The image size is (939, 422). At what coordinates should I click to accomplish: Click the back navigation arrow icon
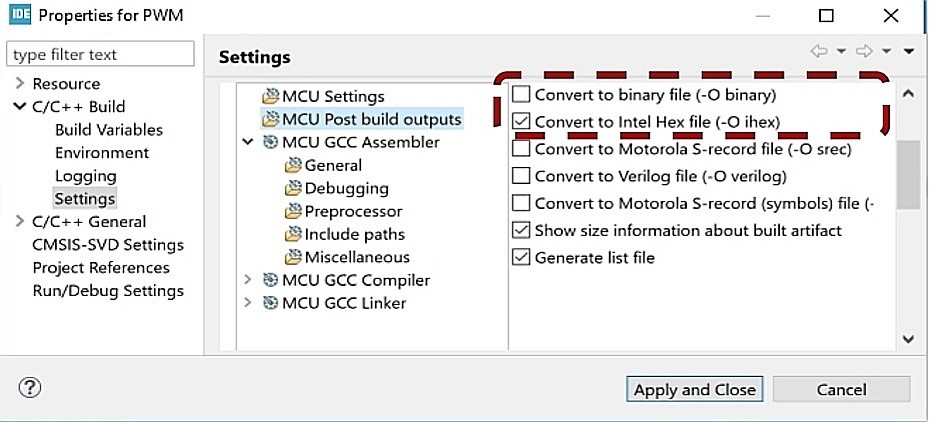coord(820,52)
